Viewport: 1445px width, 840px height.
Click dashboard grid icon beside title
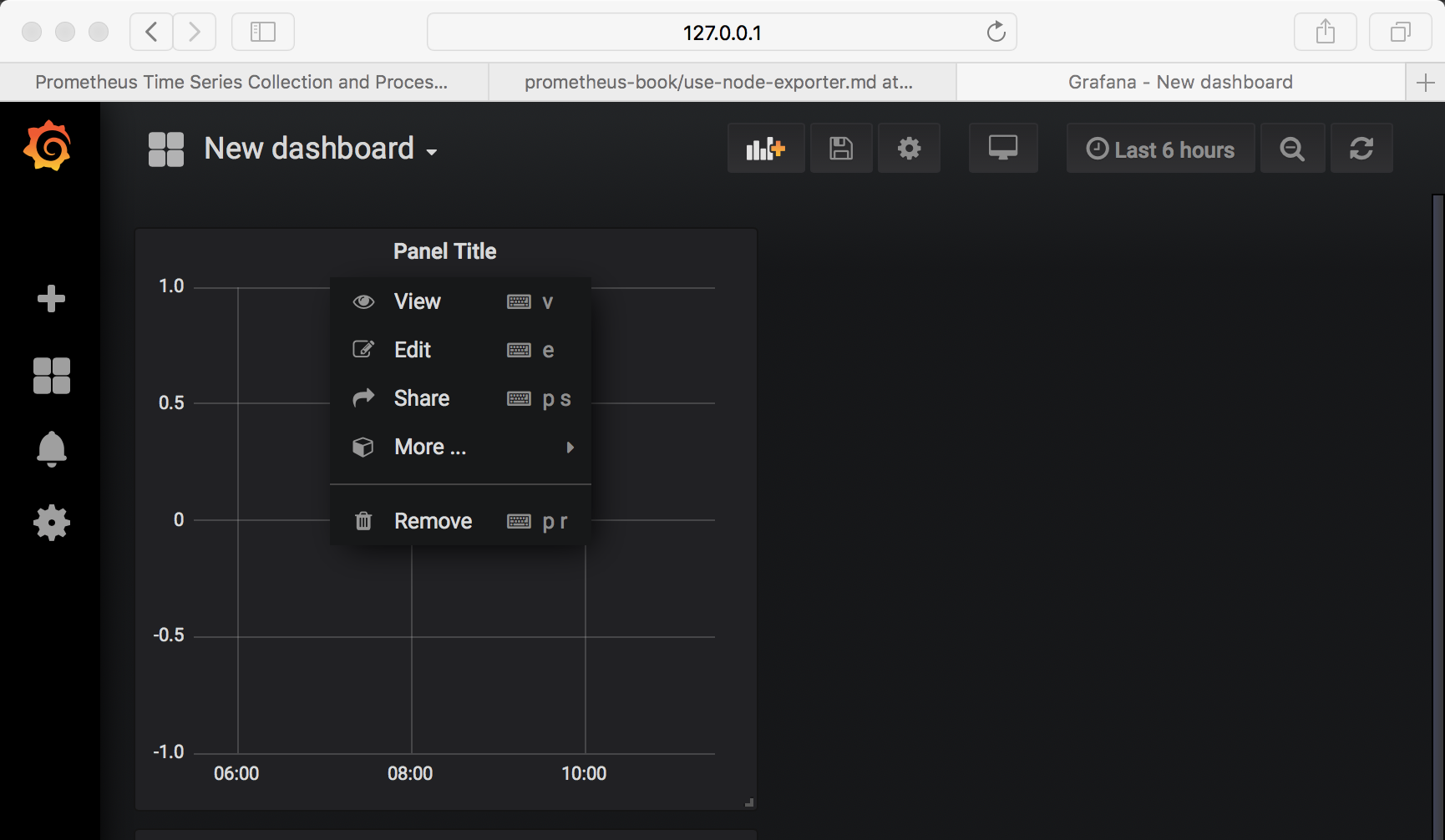tap(166, 149)
